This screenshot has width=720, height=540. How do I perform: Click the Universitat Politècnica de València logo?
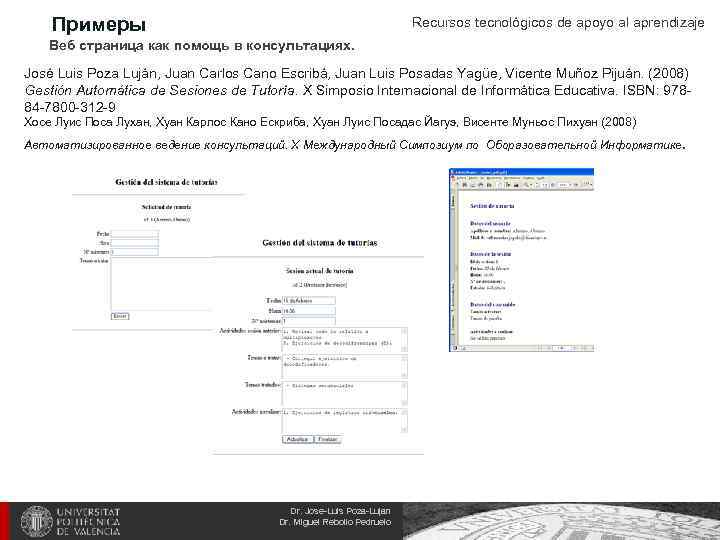coord(70,522)
